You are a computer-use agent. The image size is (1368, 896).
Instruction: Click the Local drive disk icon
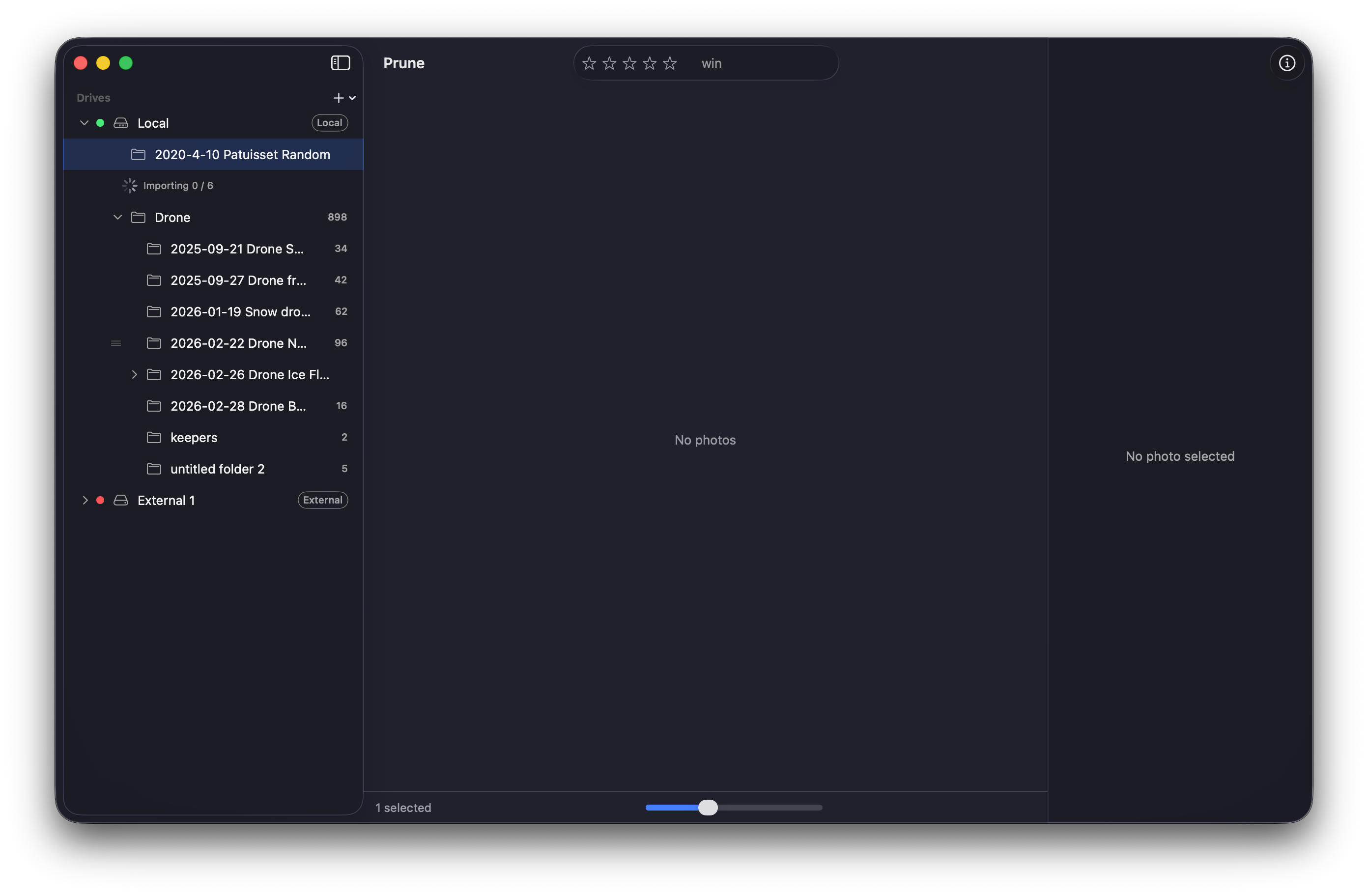click(x=121, y=122)
